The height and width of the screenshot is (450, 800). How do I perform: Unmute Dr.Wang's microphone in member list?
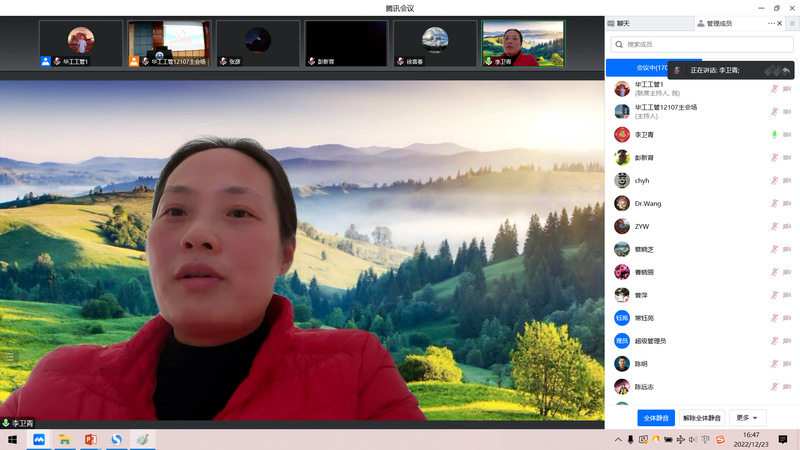tap(774, 204)
